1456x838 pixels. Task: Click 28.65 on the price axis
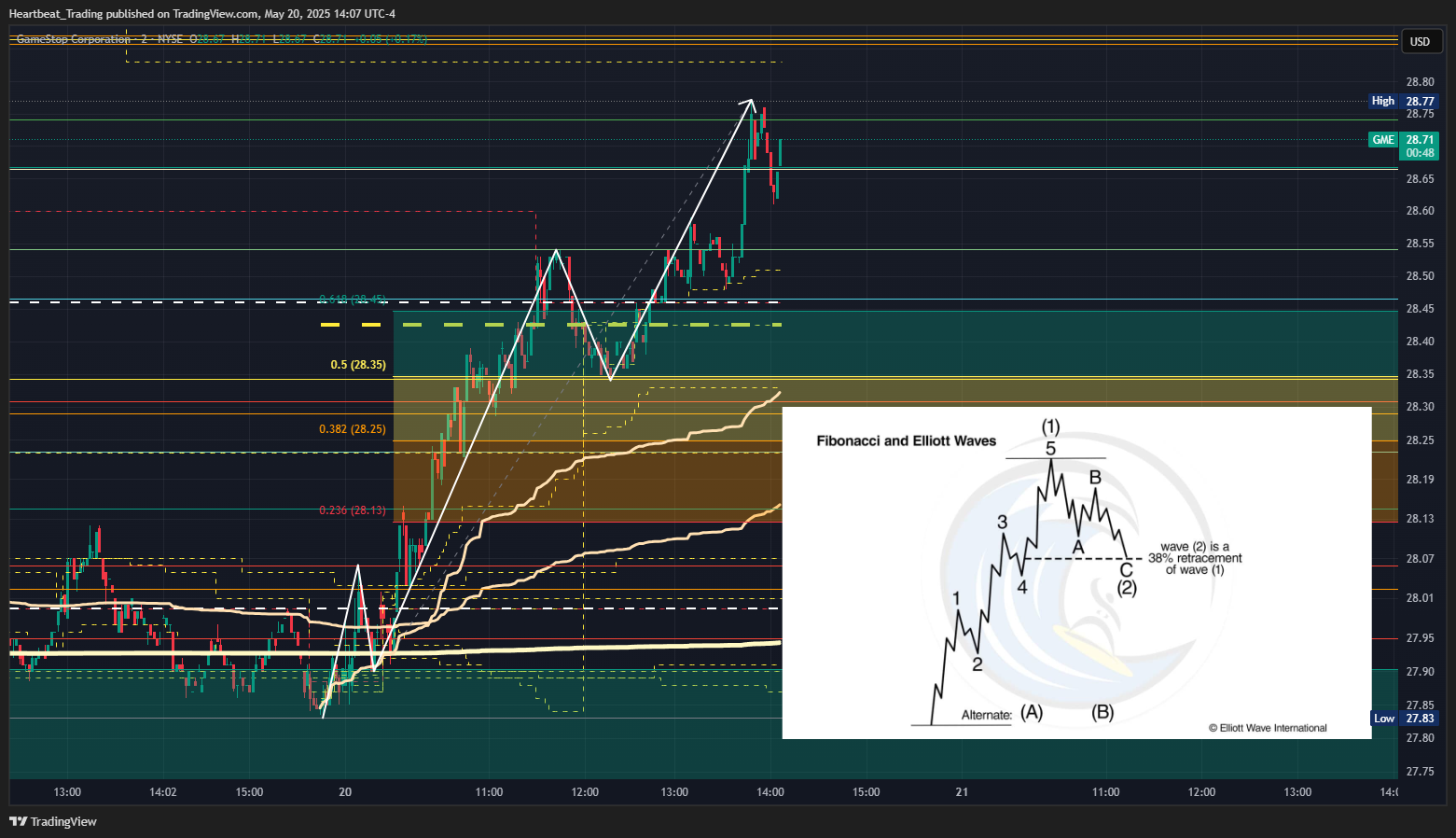(1420, 178)
